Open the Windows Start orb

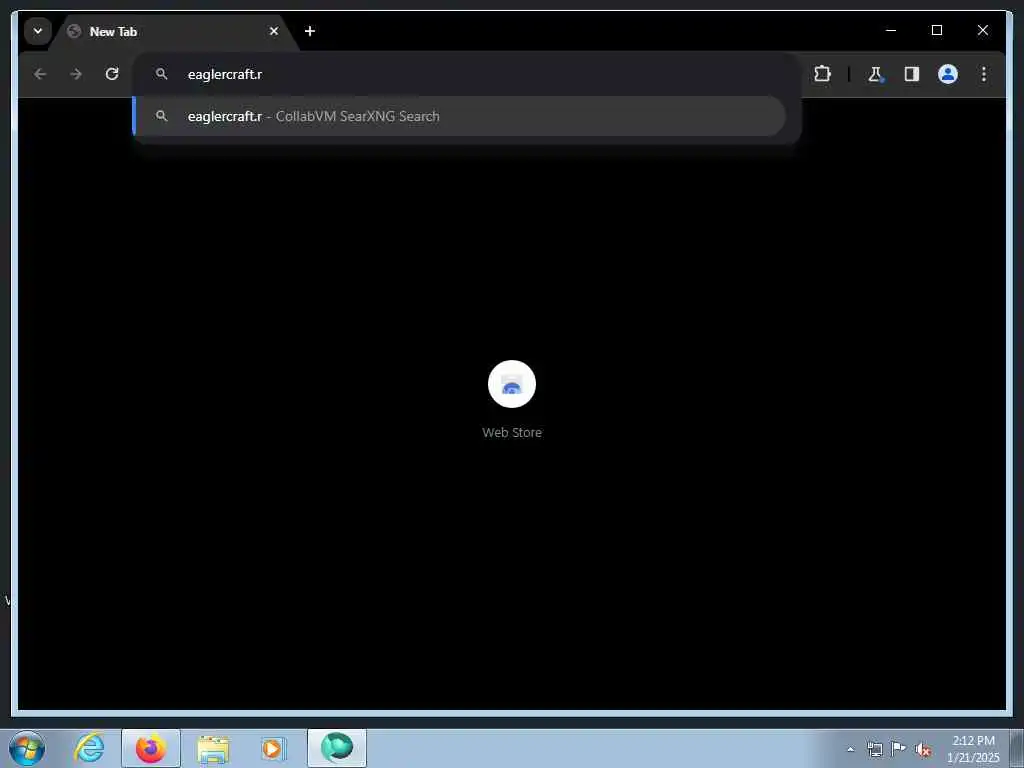27,748
